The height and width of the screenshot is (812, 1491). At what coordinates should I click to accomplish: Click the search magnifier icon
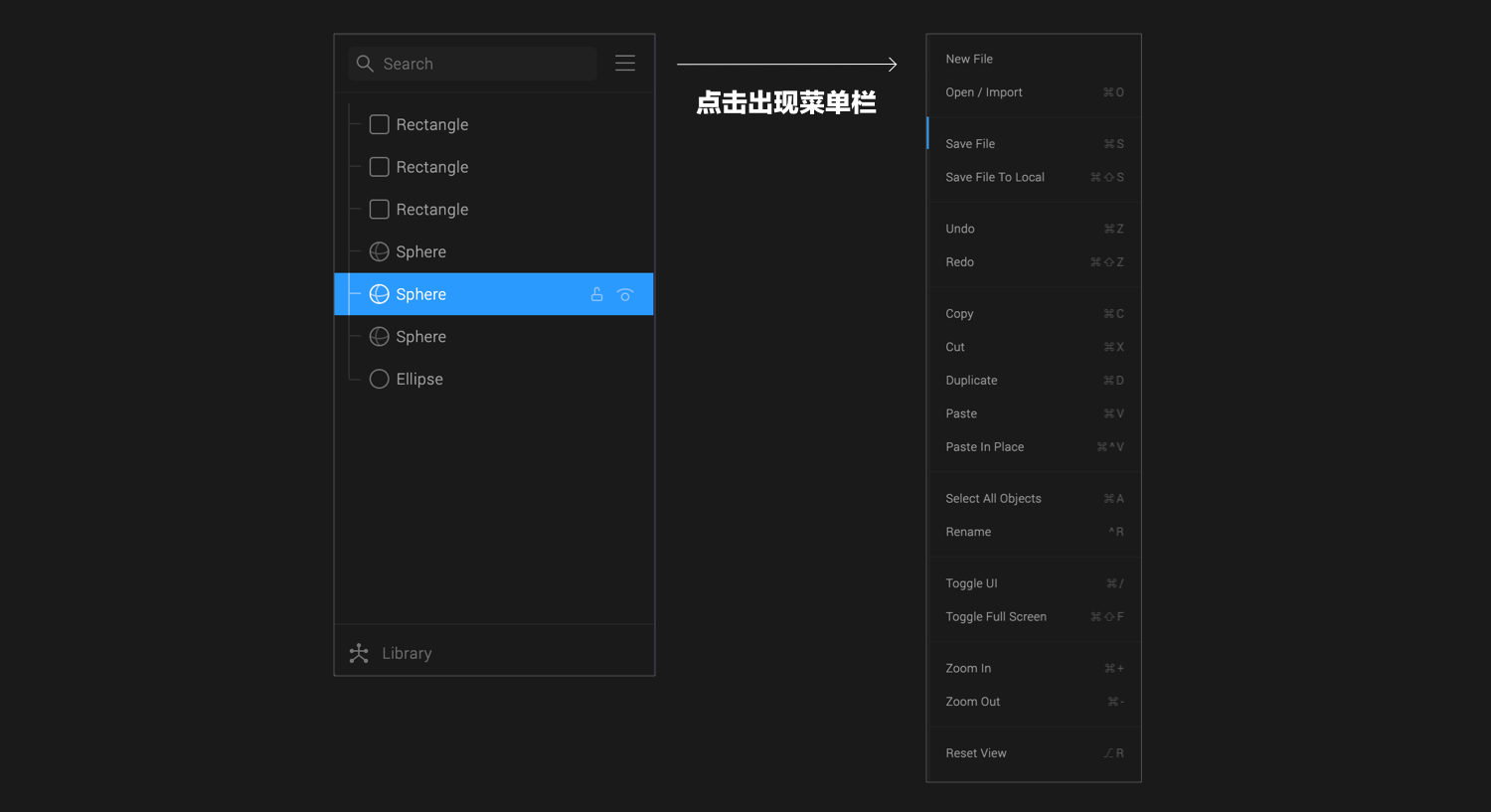pyautogui.click(x=364, y=63)
